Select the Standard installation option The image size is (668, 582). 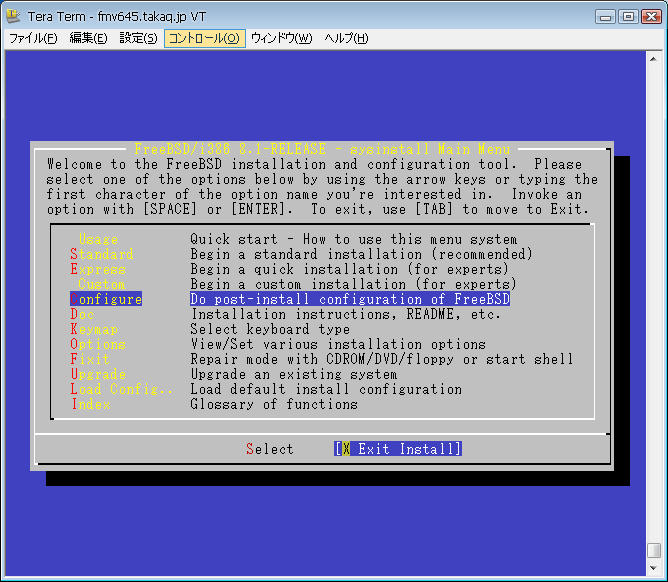pos(102,254)
